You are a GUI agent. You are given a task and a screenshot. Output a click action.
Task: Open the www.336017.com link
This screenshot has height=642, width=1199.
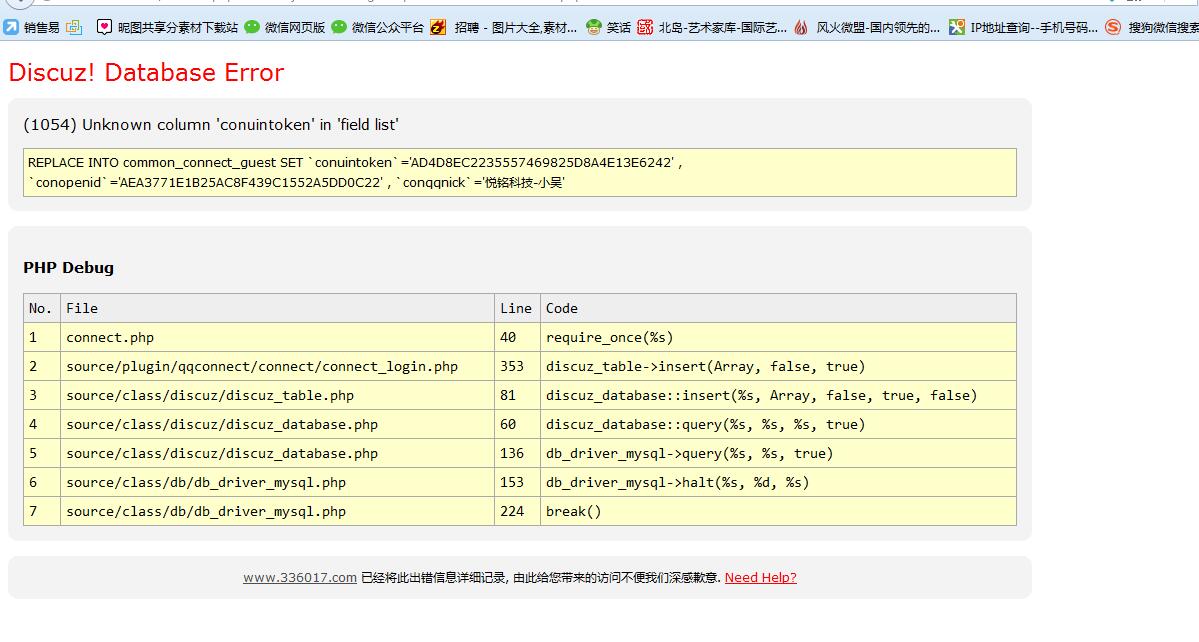coord(299,577)
